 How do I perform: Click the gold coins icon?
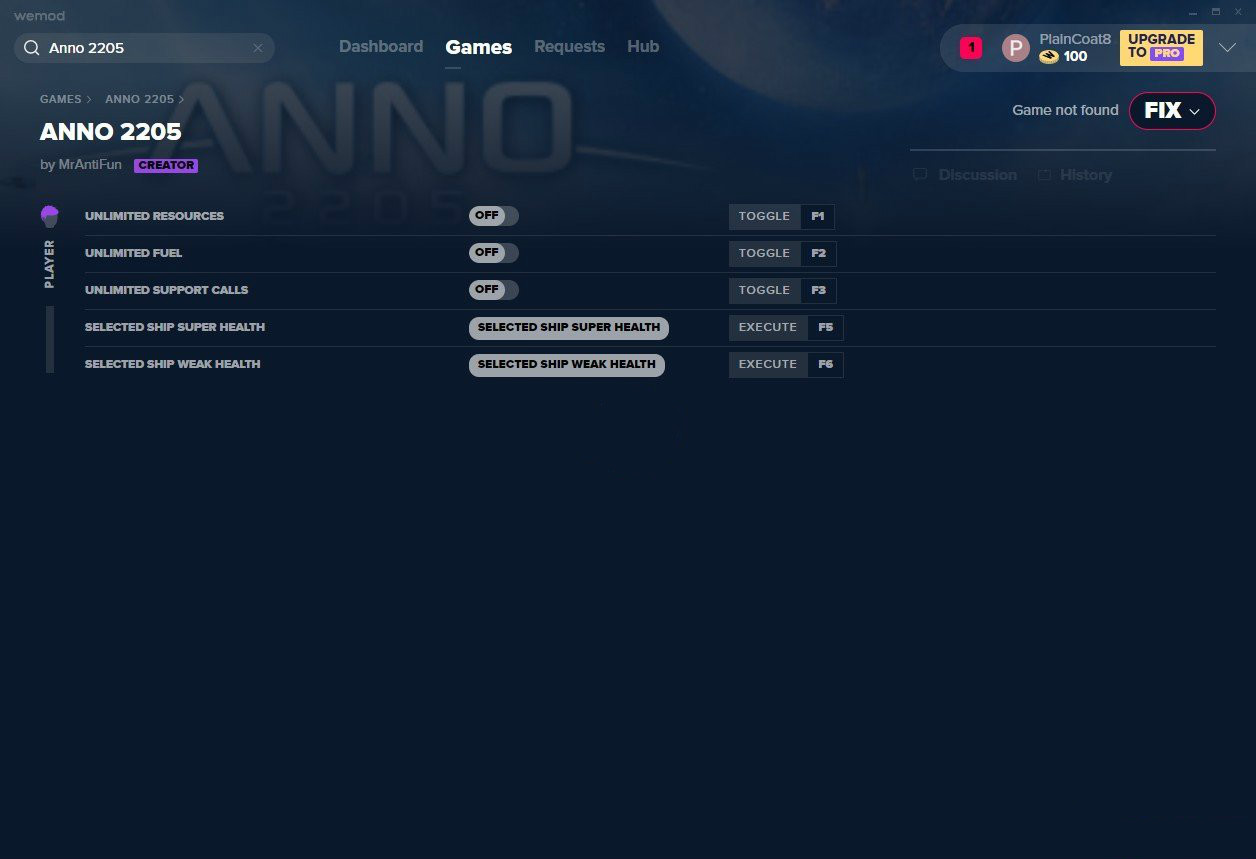pos(1048,57)
